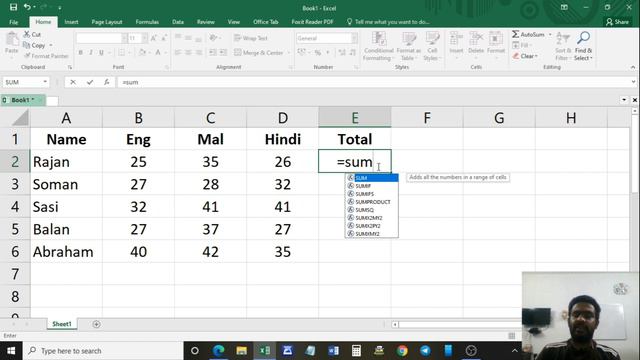This screenshot has width=640, height=360.
Task: Open Insert Function fx dialog
Action: click(107, 82)
